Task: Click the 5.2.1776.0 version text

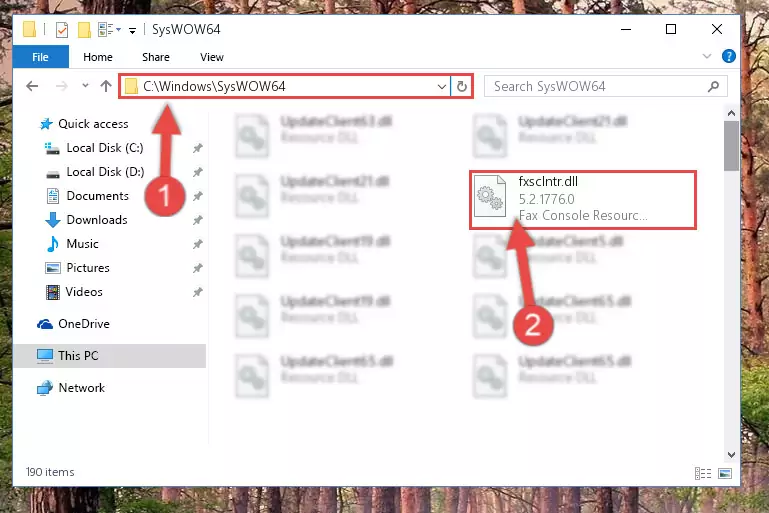Action: click(546, 199)
